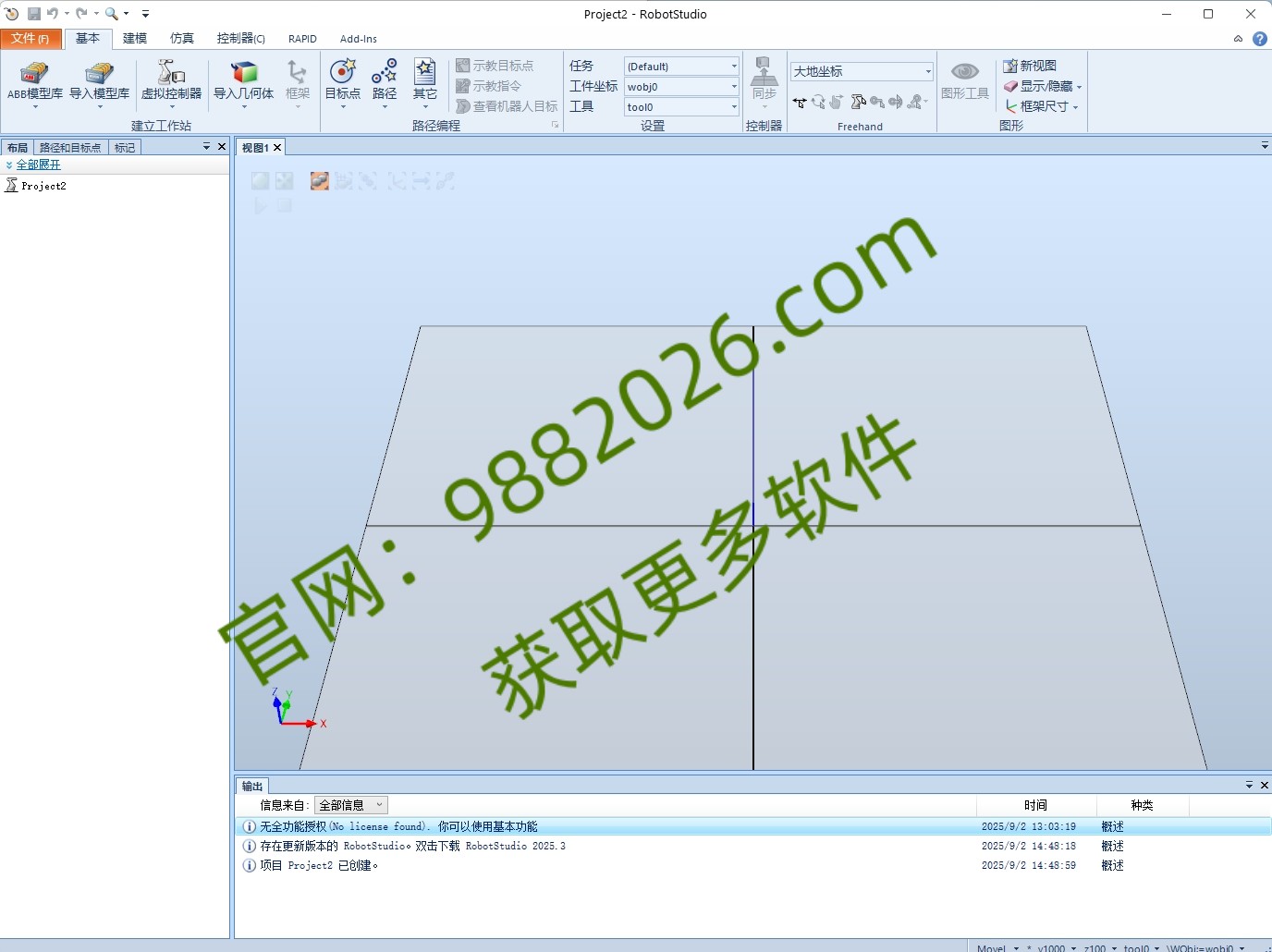Viewport: 1272px width, 952px height.
Task: Click the 种类 category column header
Action: [x=1143, y=805]
